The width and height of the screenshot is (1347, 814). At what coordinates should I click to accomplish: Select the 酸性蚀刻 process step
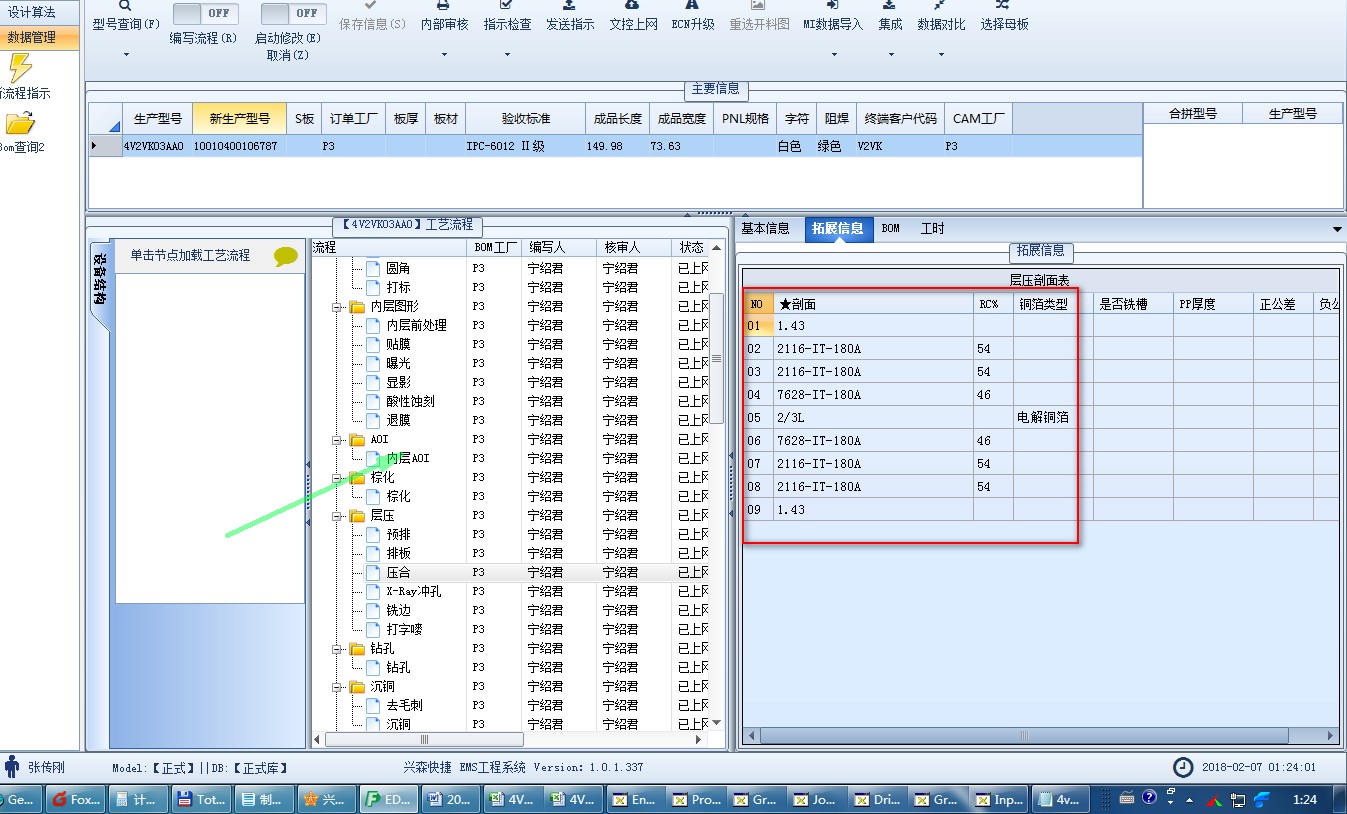coord(410,402)
